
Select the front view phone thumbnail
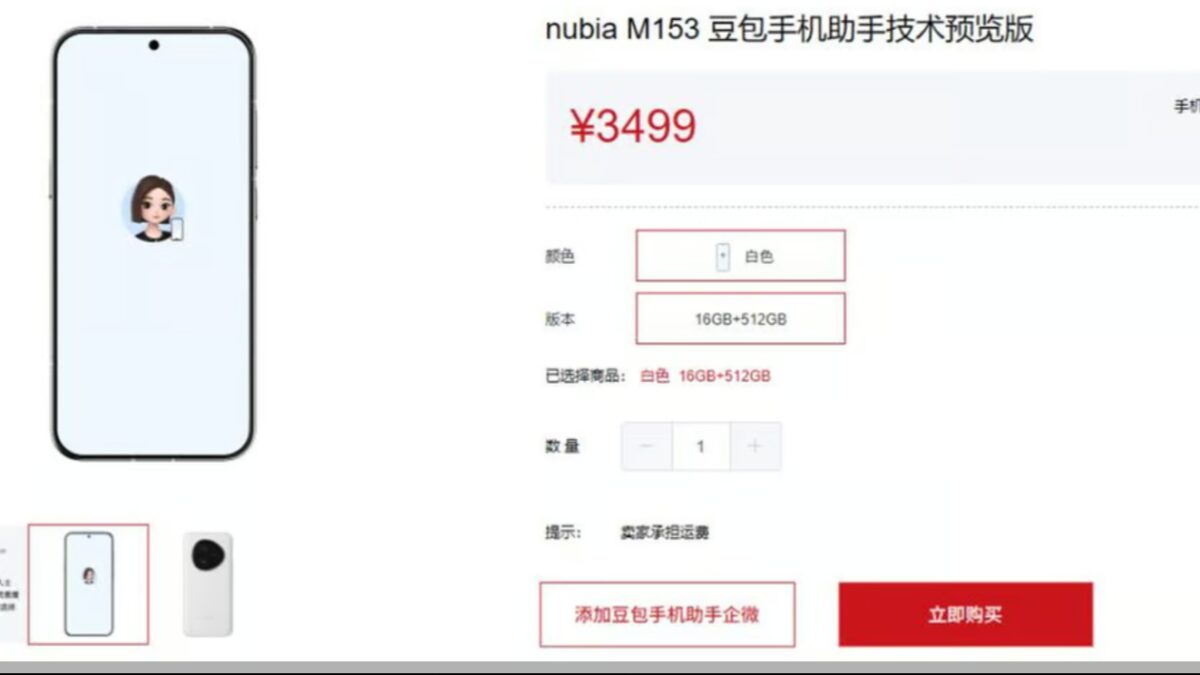click(x=88, y=584)
